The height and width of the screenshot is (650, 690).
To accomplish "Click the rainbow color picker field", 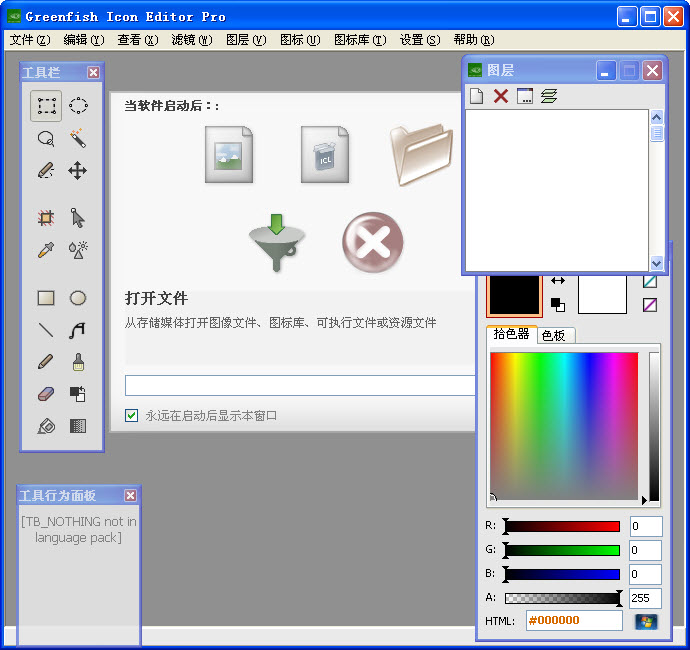I will coord(564,426).
